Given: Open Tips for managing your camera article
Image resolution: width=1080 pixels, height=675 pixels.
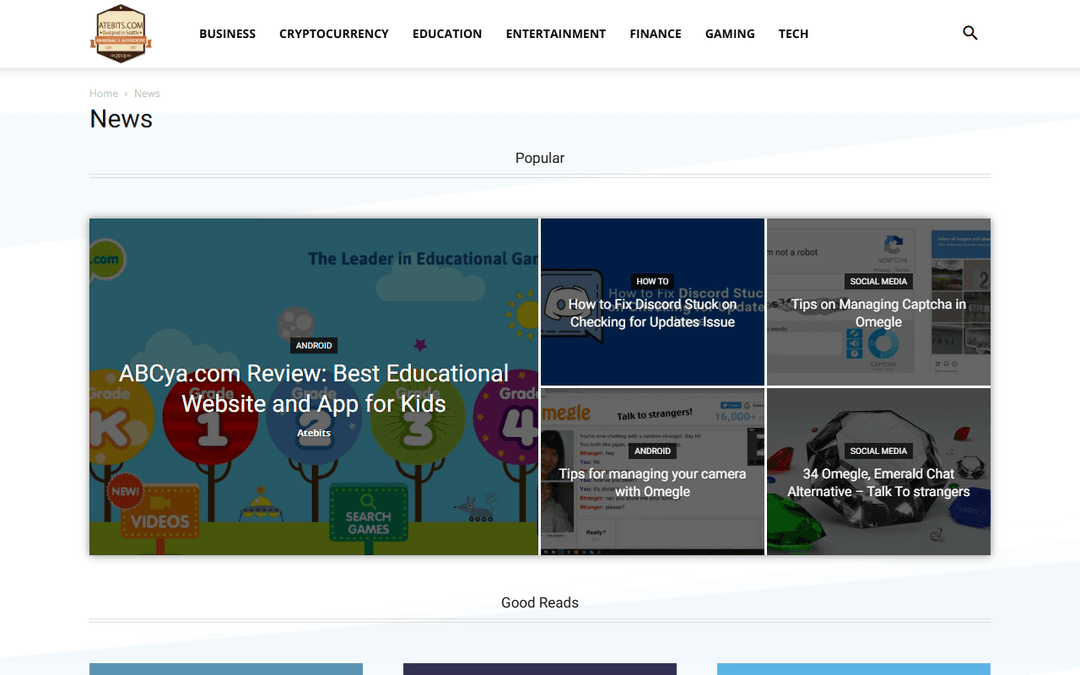Looking at the screenshot, I should tap(652, 483).
